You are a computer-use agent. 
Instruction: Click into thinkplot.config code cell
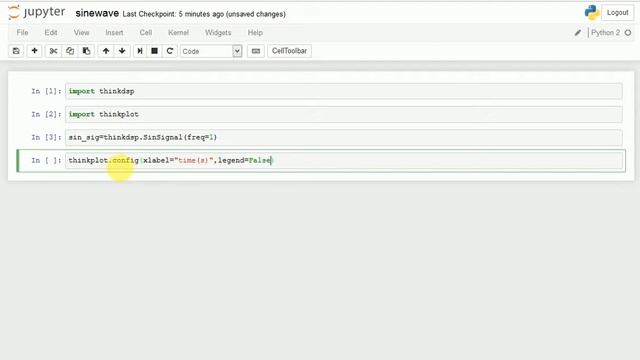344,160
